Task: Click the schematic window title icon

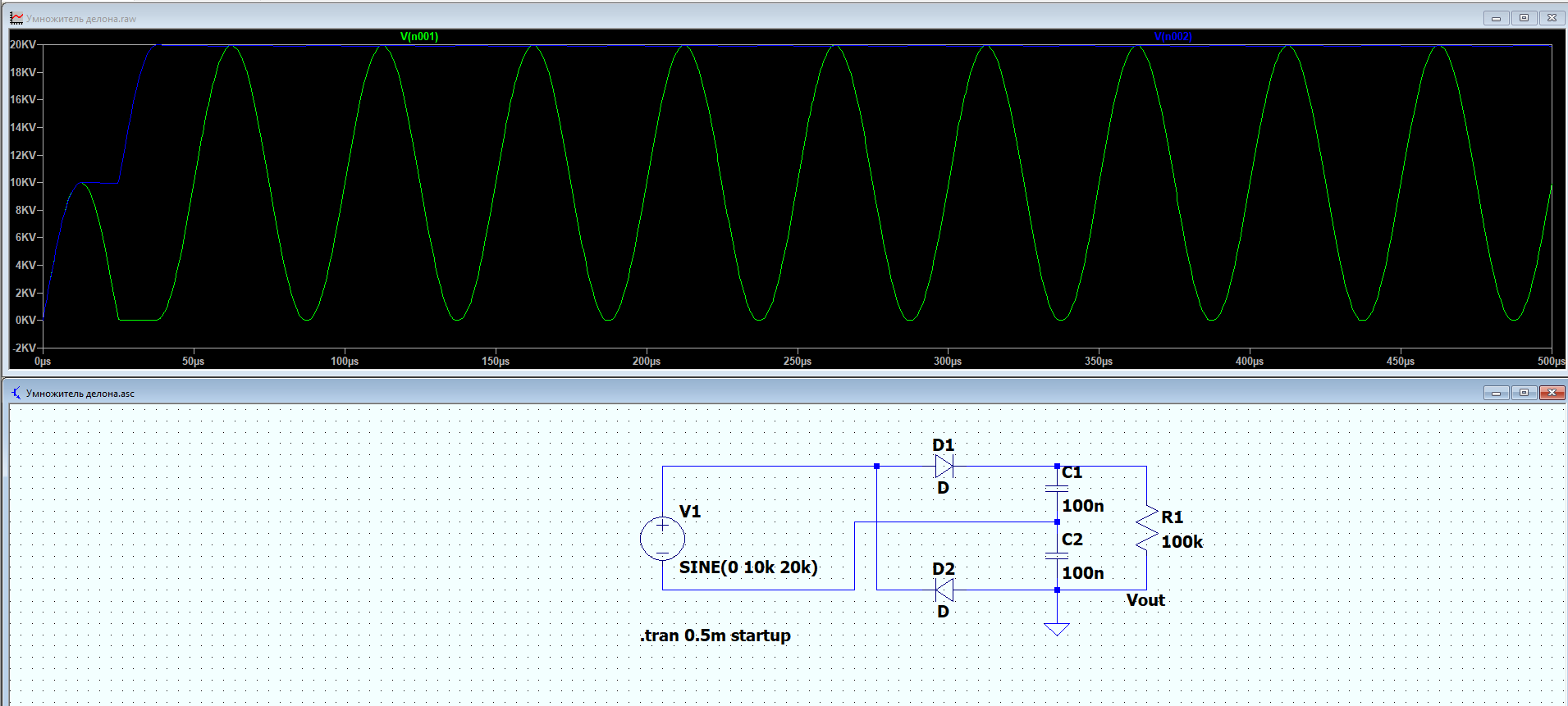Action: coord(16,393)
